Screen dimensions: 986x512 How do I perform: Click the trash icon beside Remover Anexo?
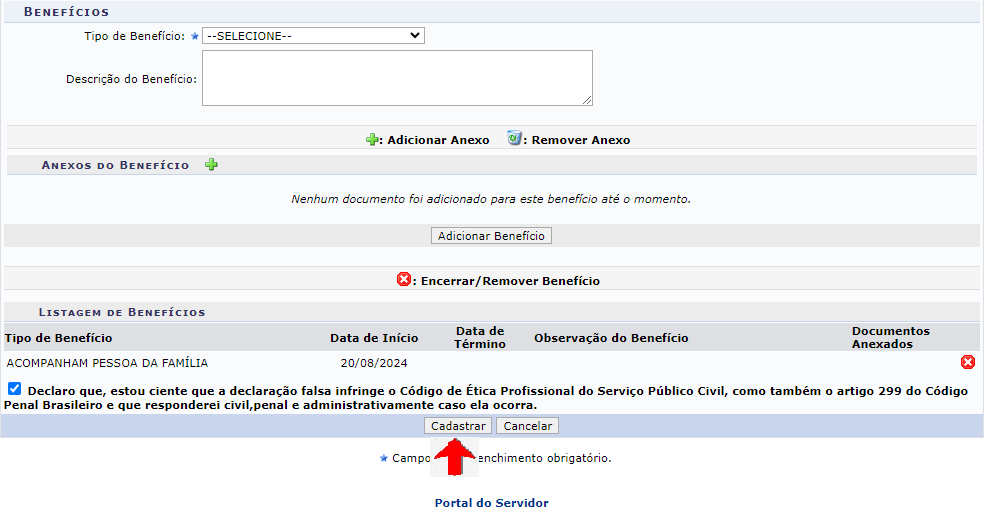tap(514, 139)
